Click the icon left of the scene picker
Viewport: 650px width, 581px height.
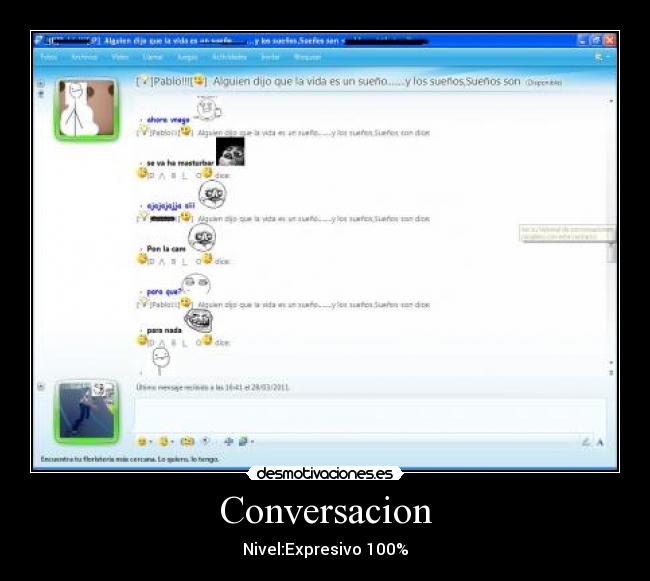(x=228, y=442)
